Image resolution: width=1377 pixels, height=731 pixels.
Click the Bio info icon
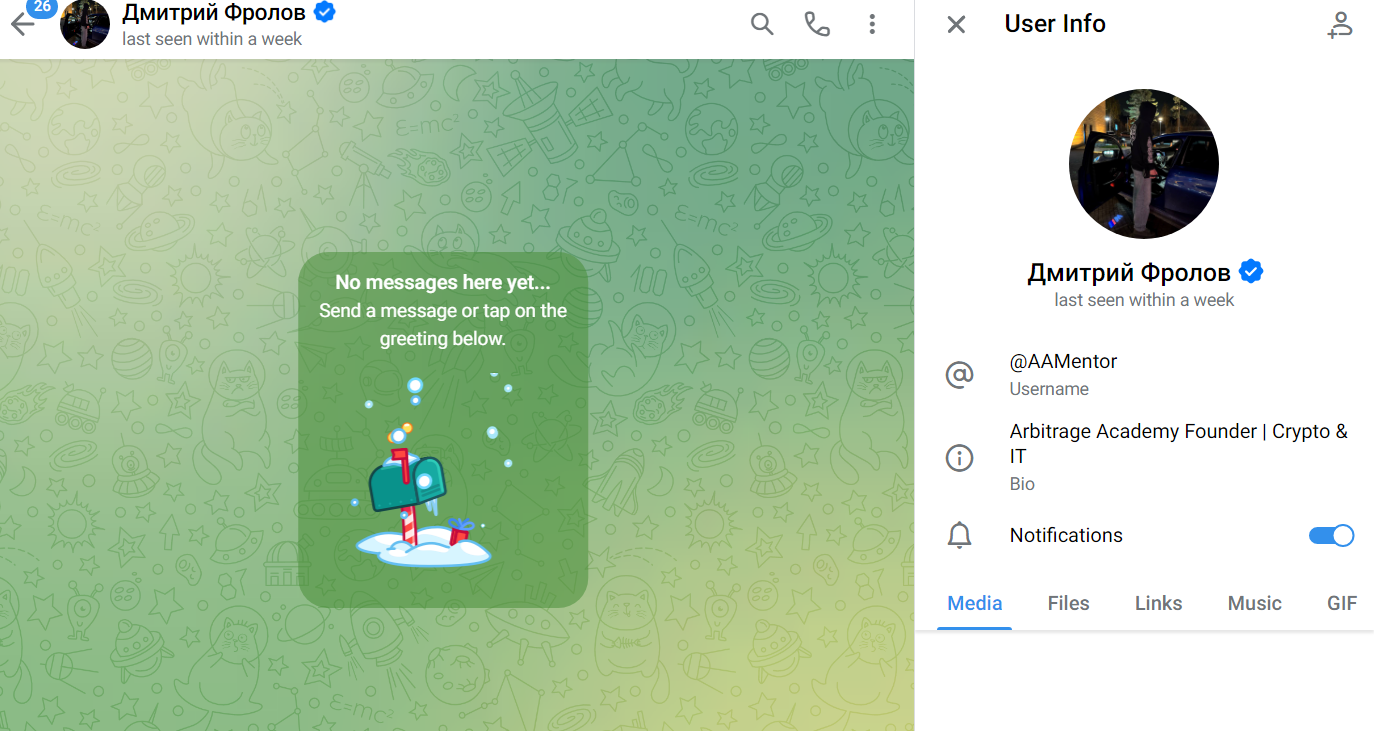[959, 458]
